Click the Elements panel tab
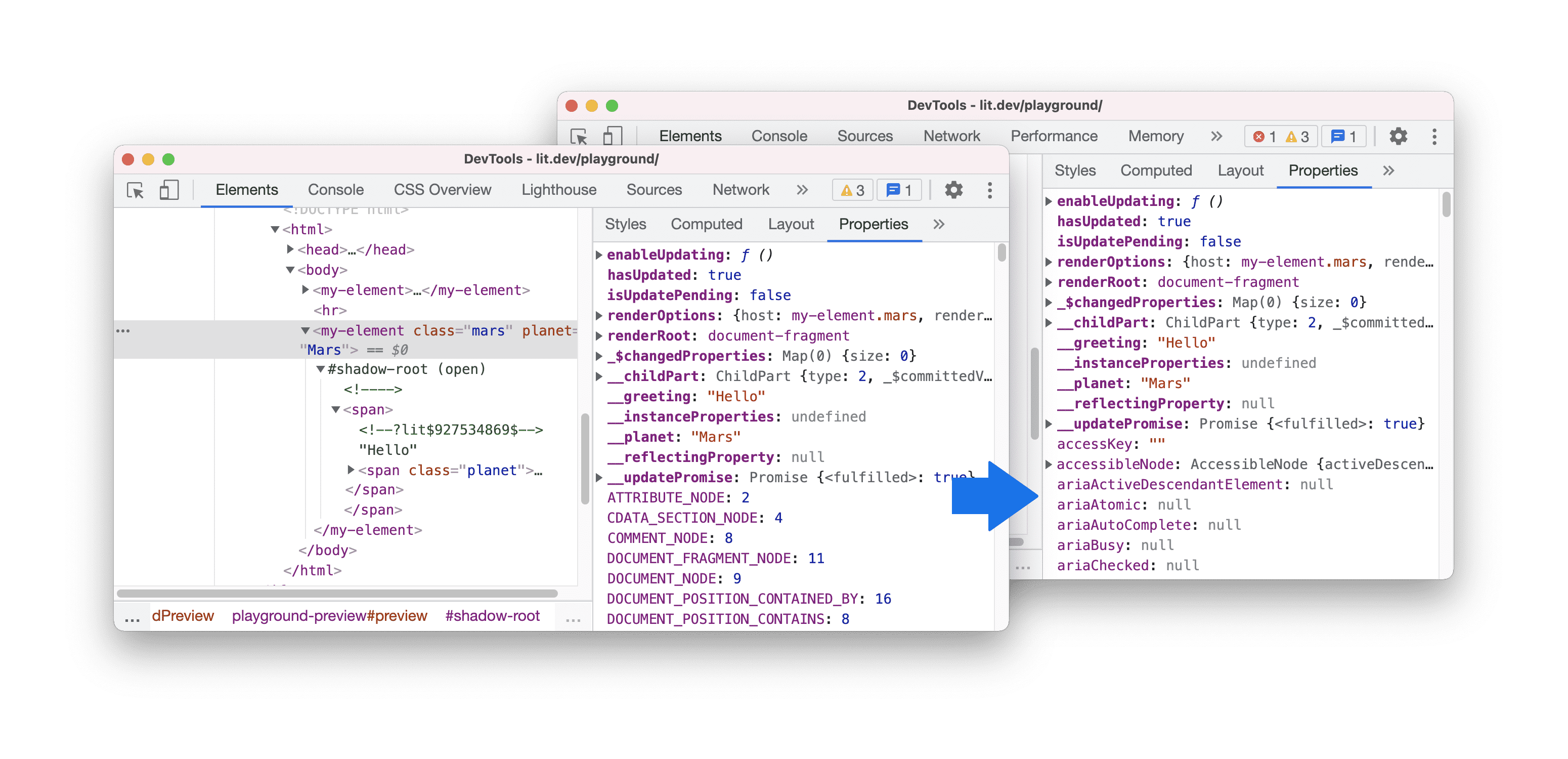This screenshot has width=1568, height=759. tap(246, 190)
